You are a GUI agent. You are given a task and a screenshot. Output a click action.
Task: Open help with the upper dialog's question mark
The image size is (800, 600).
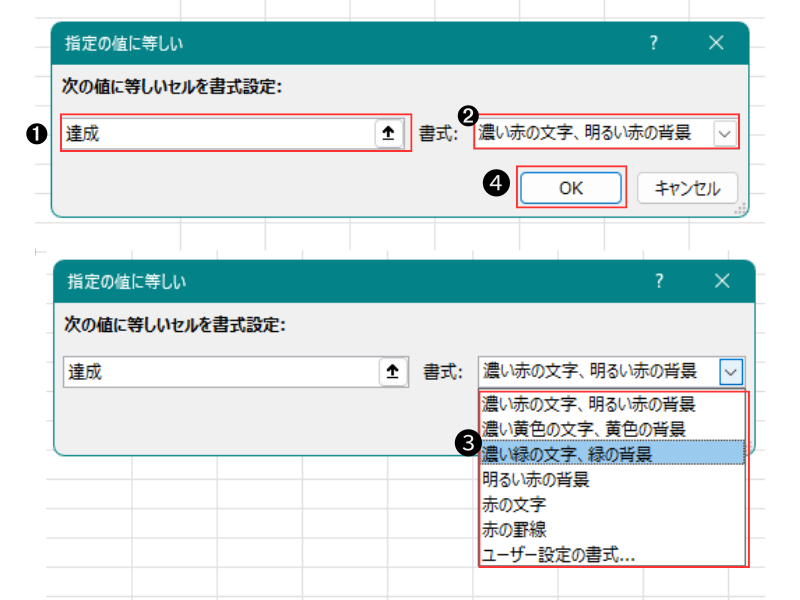(653, 42)
